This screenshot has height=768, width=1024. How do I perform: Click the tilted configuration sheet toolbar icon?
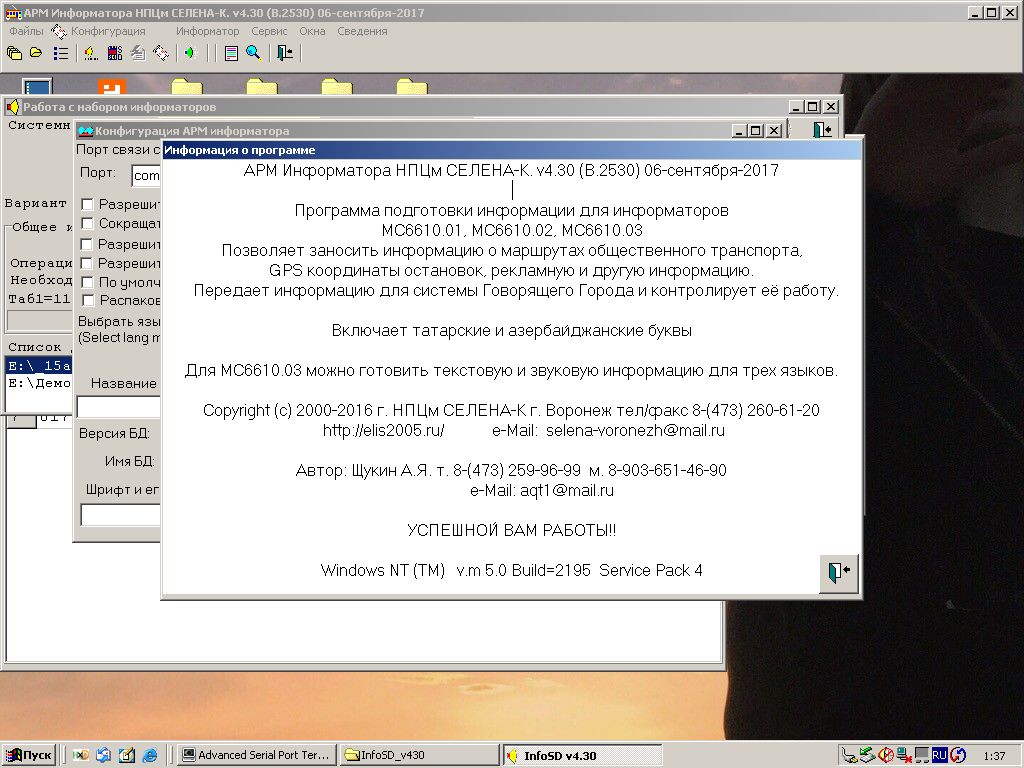[161, 53]
